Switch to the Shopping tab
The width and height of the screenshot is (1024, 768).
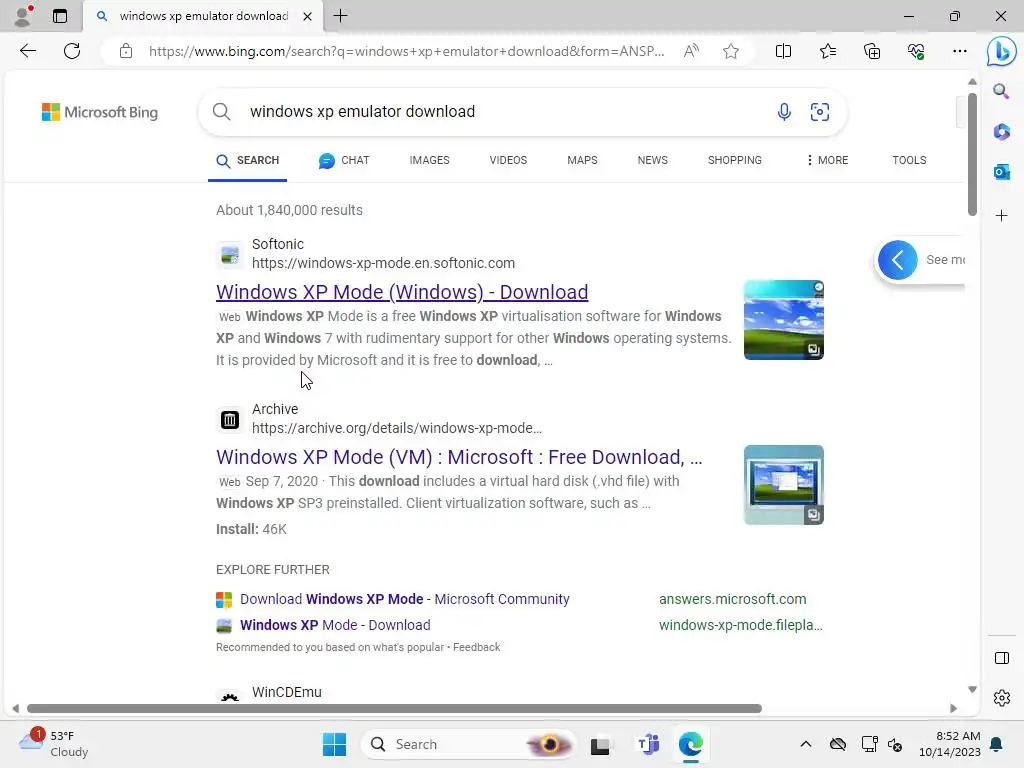[735, 161]
